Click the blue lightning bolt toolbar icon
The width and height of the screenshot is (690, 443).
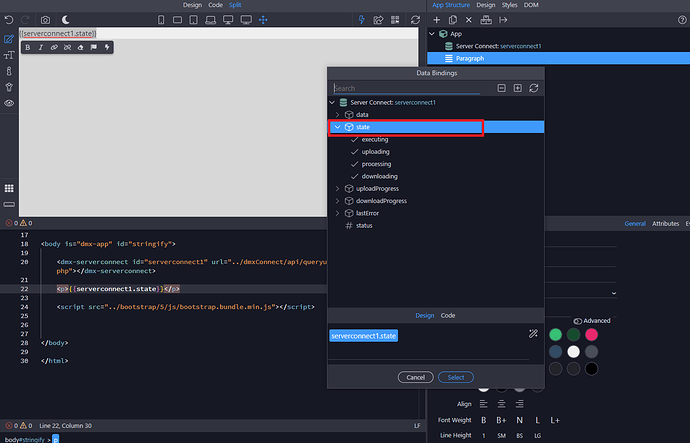coord(362,20)
